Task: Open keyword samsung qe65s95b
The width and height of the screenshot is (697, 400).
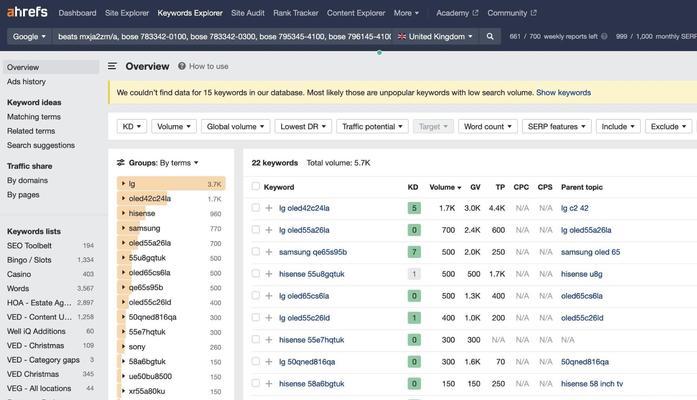Action: 313,252
